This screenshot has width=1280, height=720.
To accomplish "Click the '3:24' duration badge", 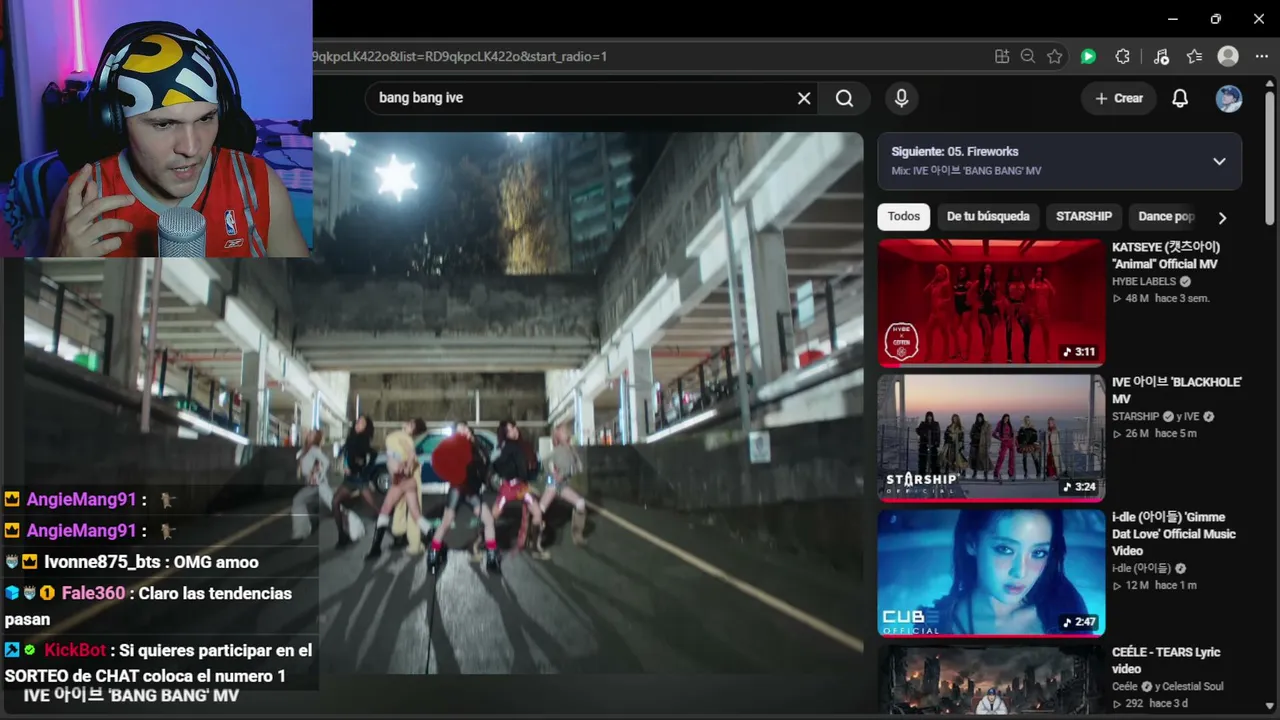I will click(x=1079, y=487).
